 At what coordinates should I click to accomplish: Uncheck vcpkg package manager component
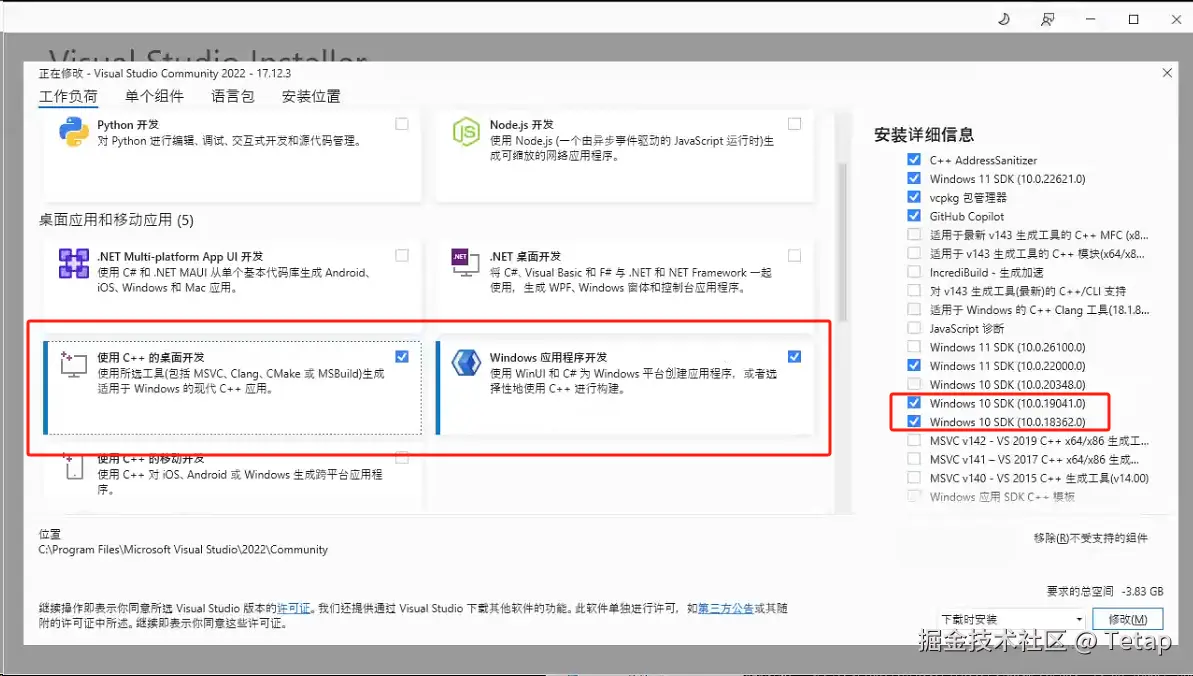point(914,196)
